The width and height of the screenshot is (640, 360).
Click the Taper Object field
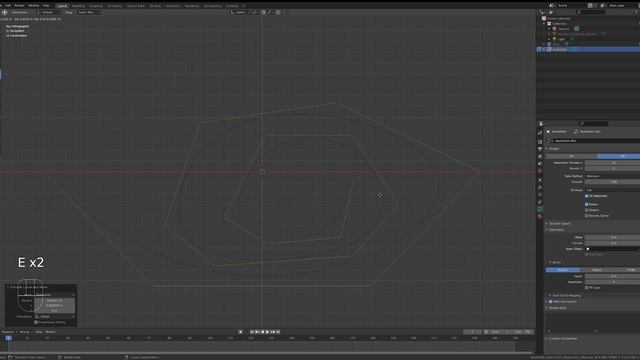612,249
